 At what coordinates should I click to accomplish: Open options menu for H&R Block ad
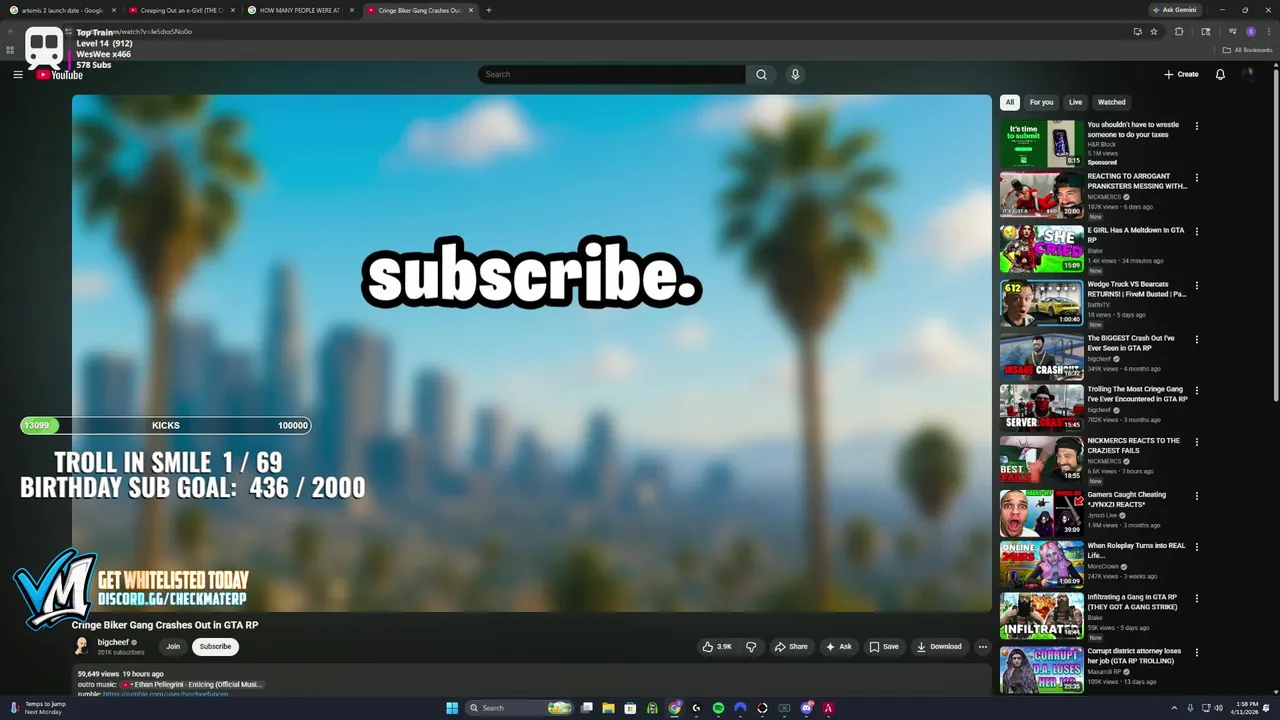click(x=1197, y=126)
